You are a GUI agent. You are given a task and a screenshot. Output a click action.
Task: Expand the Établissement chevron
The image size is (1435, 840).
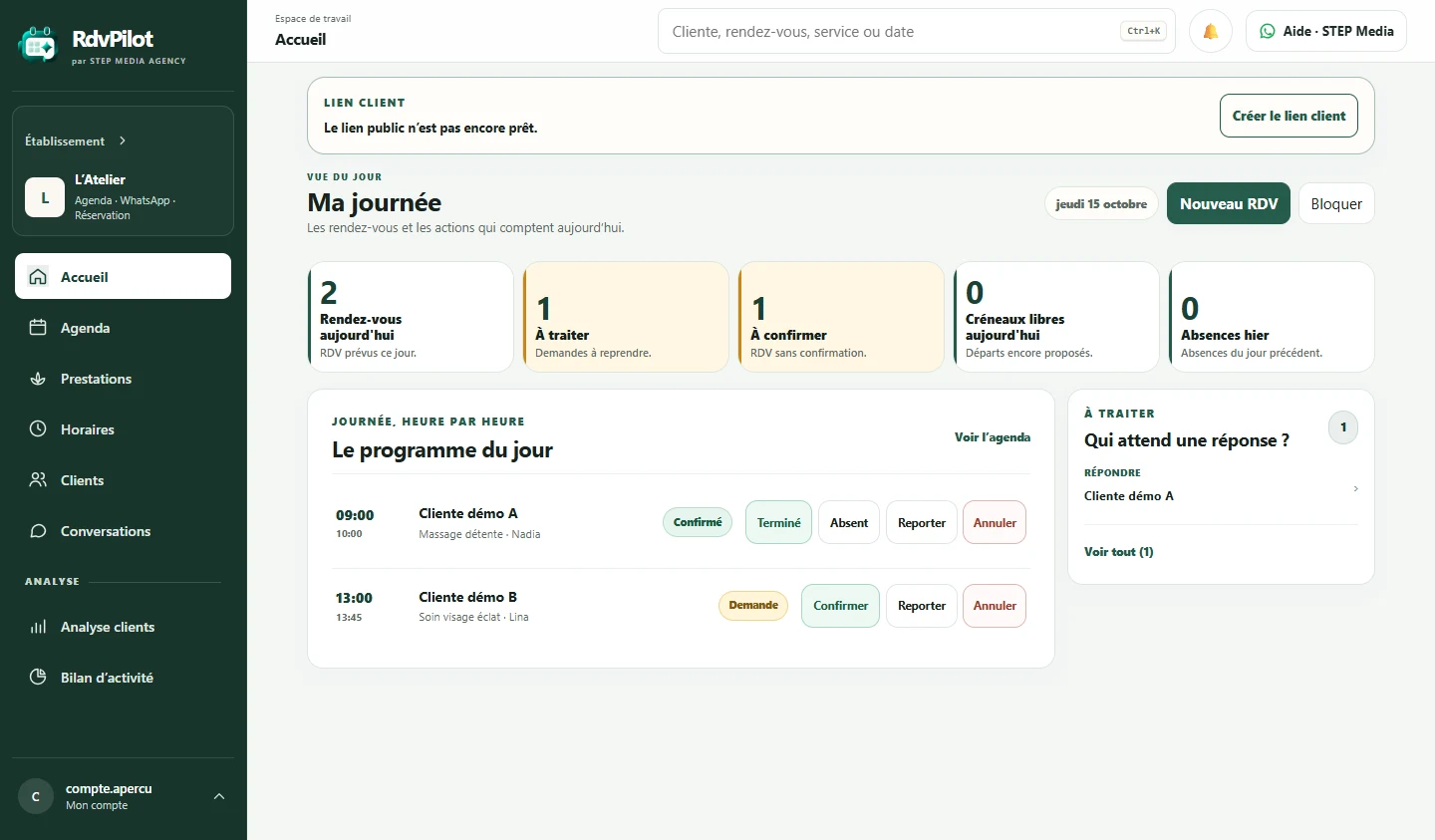point(123,140)
